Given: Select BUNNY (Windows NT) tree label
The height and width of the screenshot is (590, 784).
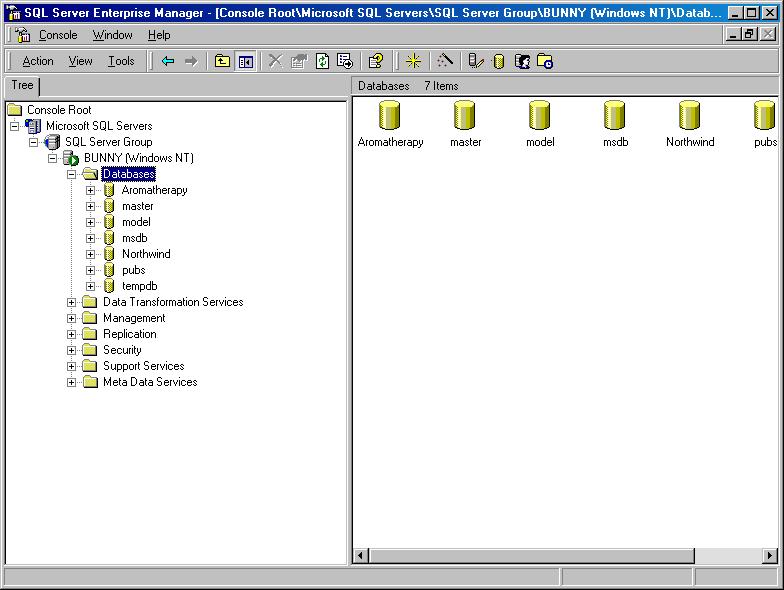Looking at the screenshot, I should (x=138, y=158).
